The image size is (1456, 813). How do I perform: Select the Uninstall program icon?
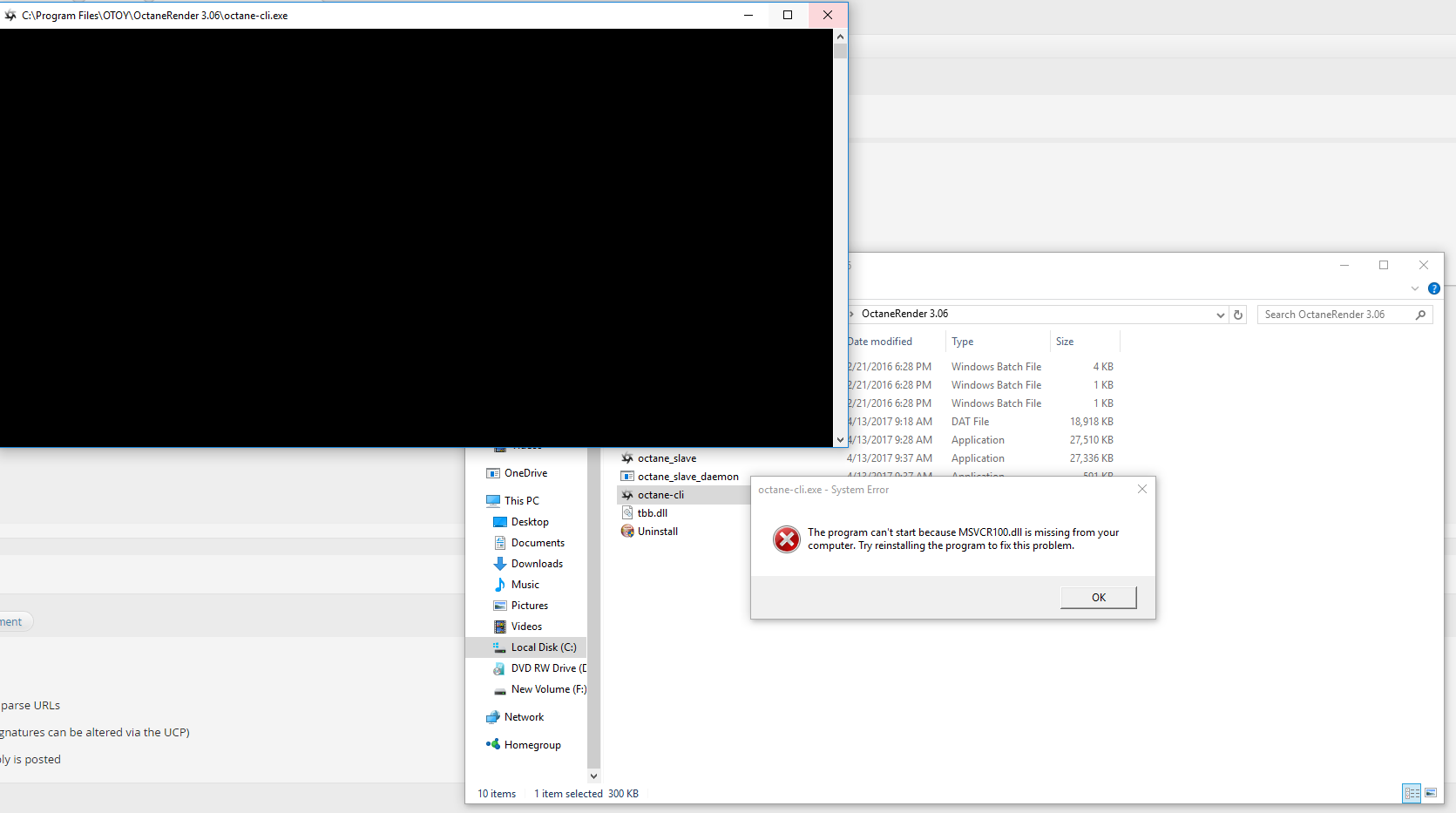[627, 531]
